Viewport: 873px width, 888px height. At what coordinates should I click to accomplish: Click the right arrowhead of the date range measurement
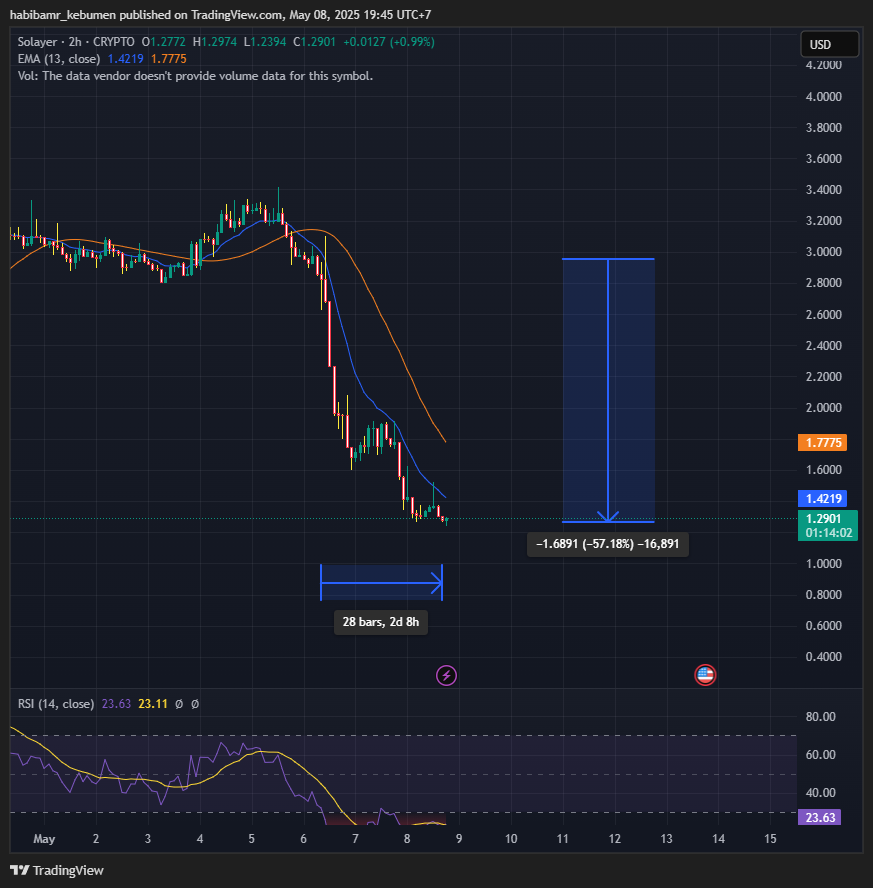point(436,582)
